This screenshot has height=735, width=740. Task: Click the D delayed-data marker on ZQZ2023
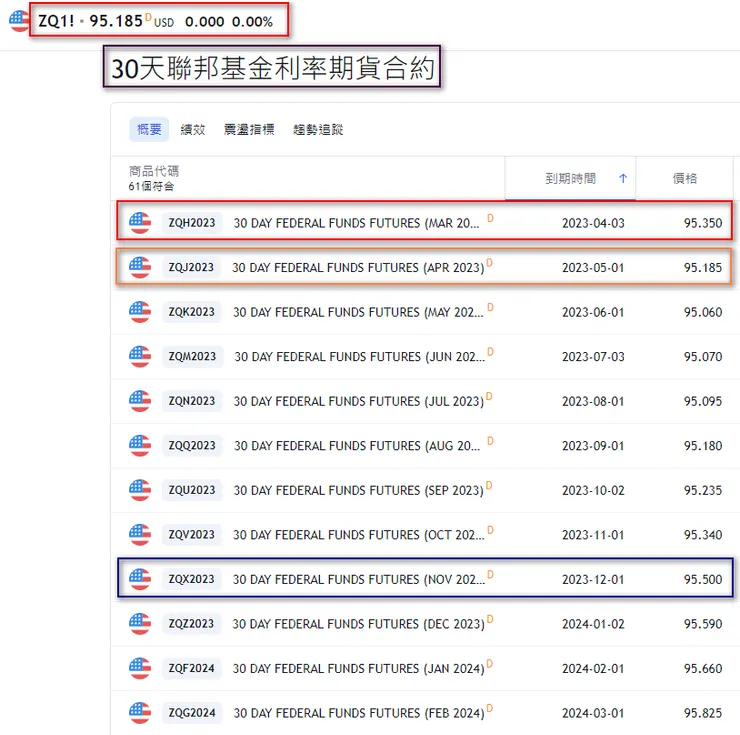click(490, 619)
